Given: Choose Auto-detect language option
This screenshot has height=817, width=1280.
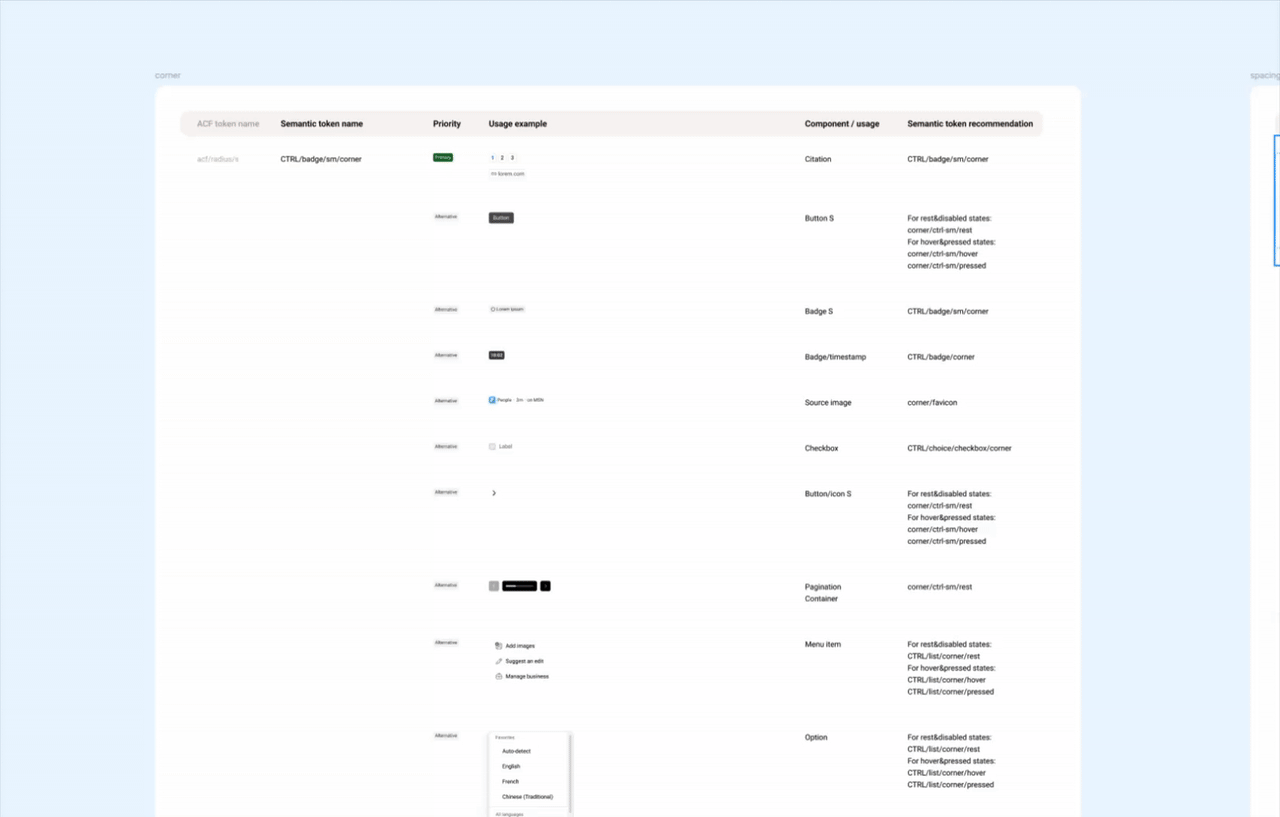Looking at the screenshot, I should [516, 751].
